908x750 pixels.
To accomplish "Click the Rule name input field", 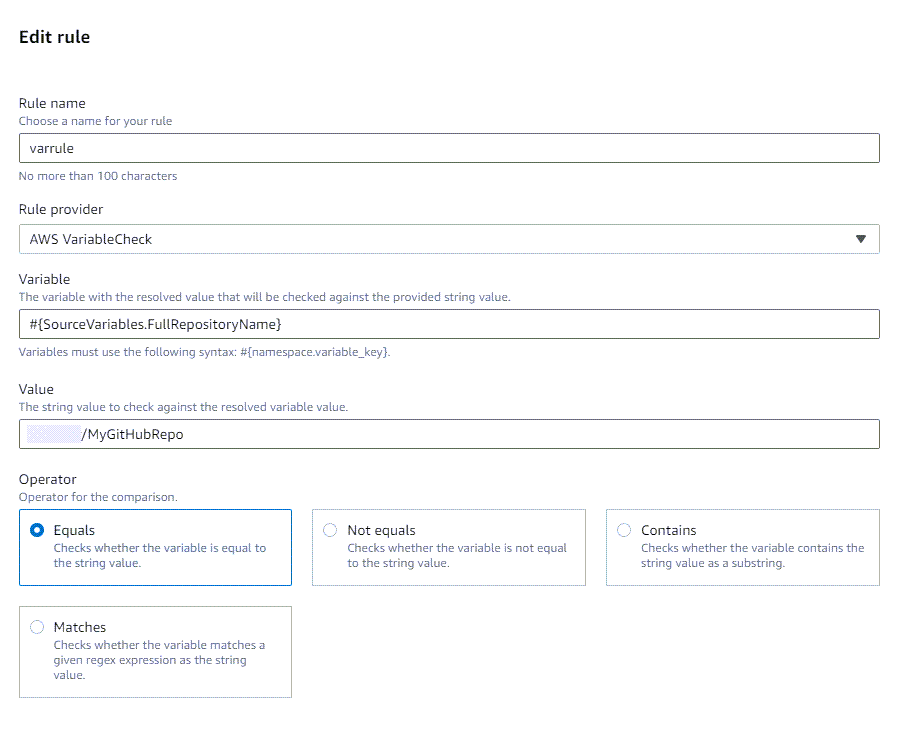I will tap(448, 148).
